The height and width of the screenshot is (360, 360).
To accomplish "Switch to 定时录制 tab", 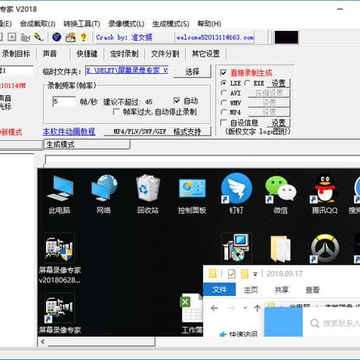I will tap(124, 54).
